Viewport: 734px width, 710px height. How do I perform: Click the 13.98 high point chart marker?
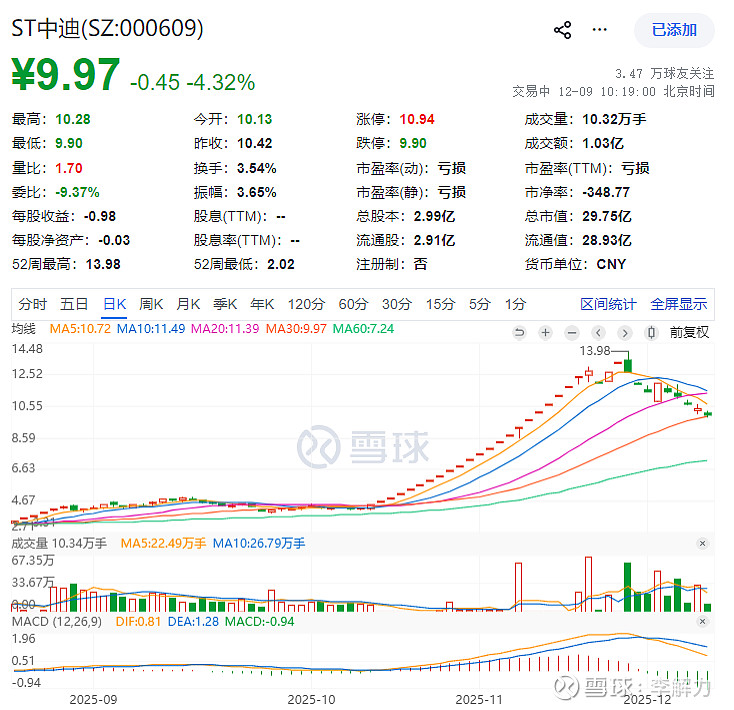595,351
